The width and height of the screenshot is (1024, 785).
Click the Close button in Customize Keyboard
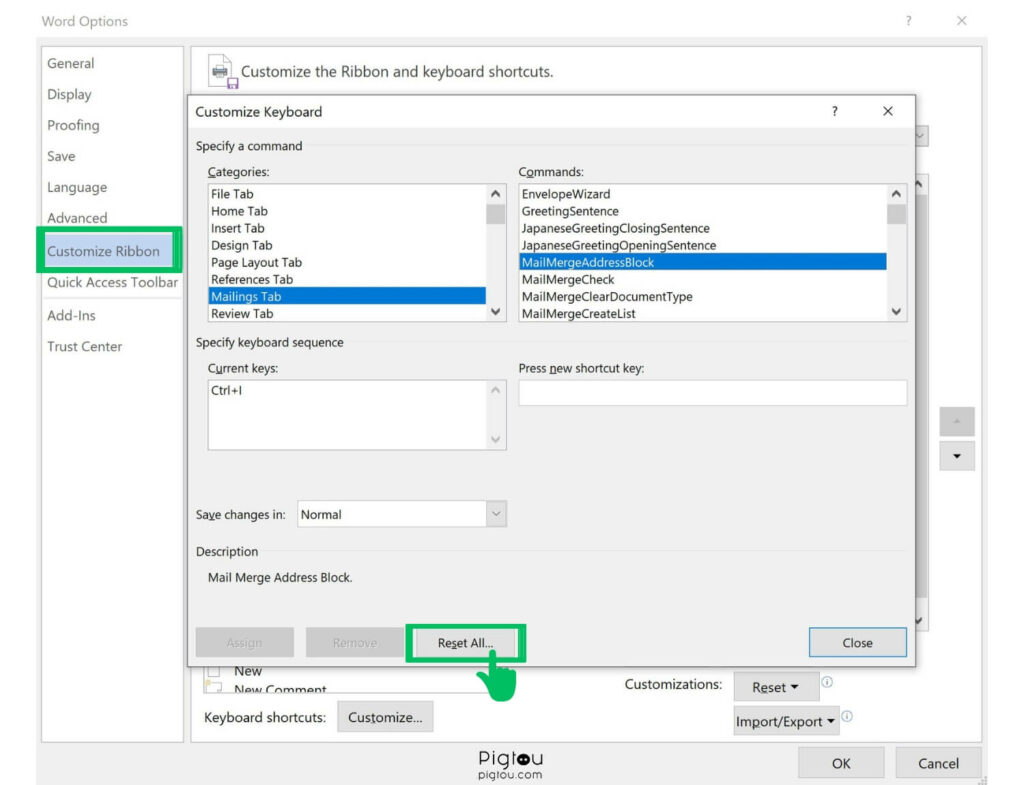click(857, 643)
